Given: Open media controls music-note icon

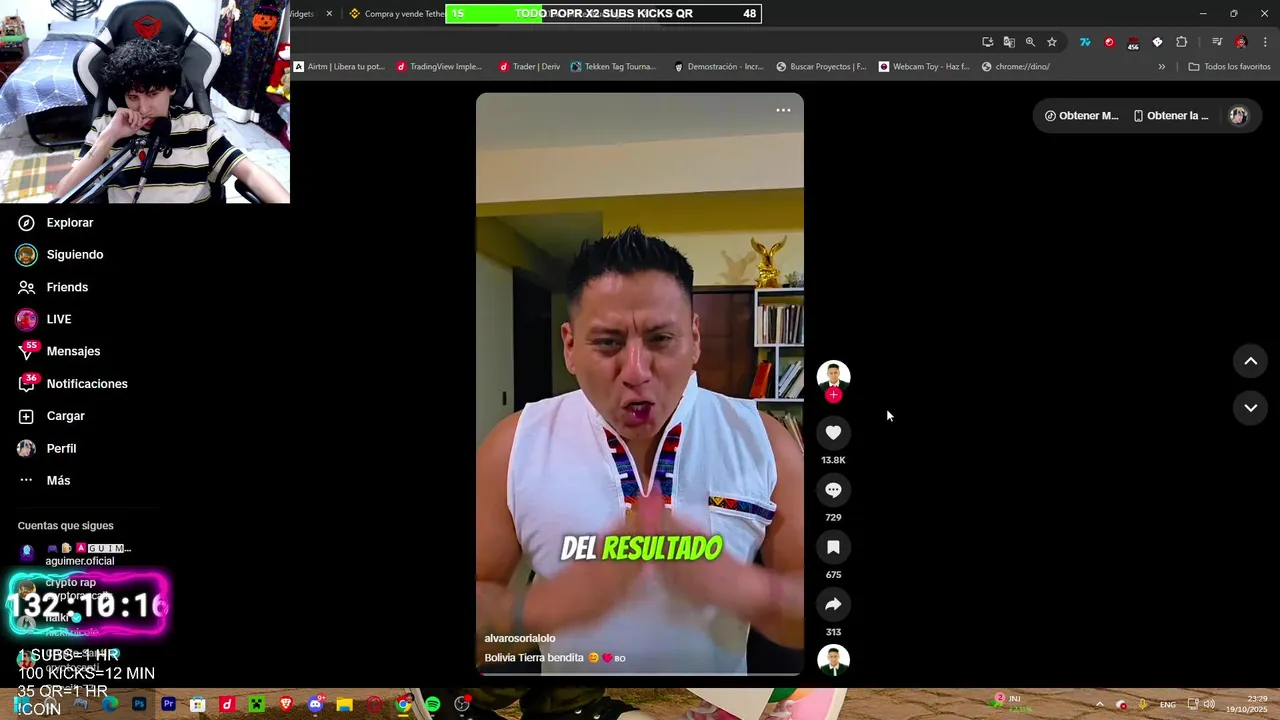Looking at the screenshot, I should [x=1217, y=42].
